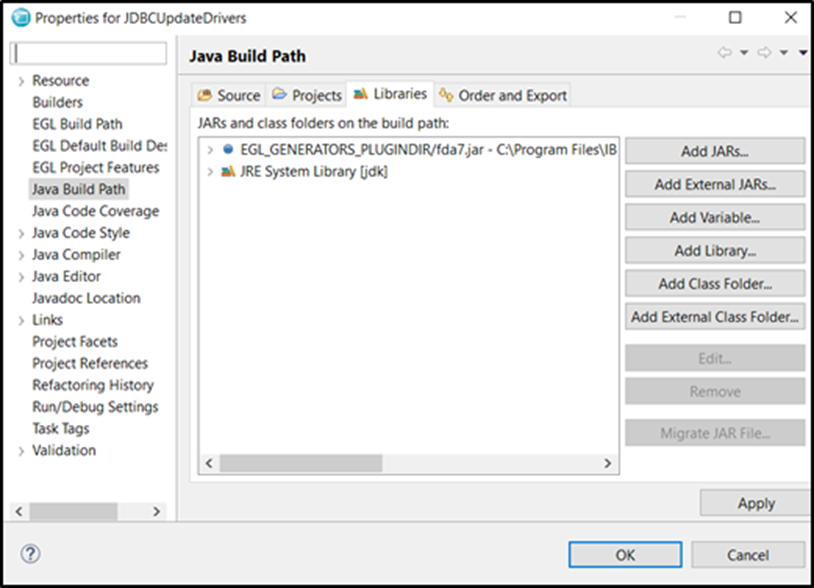Click the JRE System Library icon

point(228,171)
